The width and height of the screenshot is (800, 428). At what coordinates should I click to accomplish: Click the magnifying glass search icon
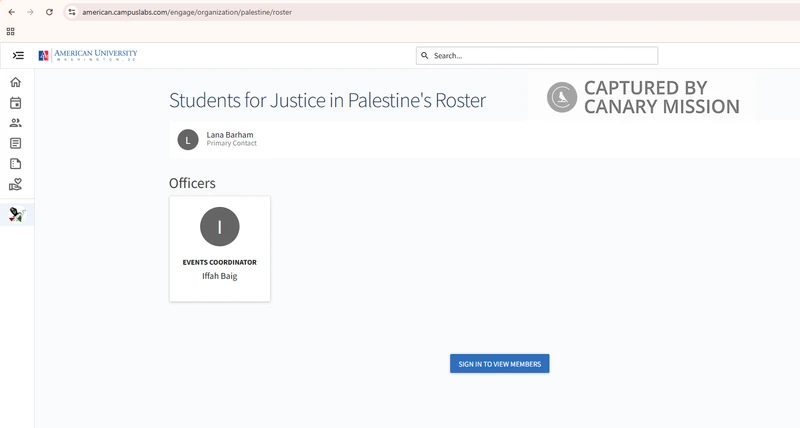(x=424, y=56)
